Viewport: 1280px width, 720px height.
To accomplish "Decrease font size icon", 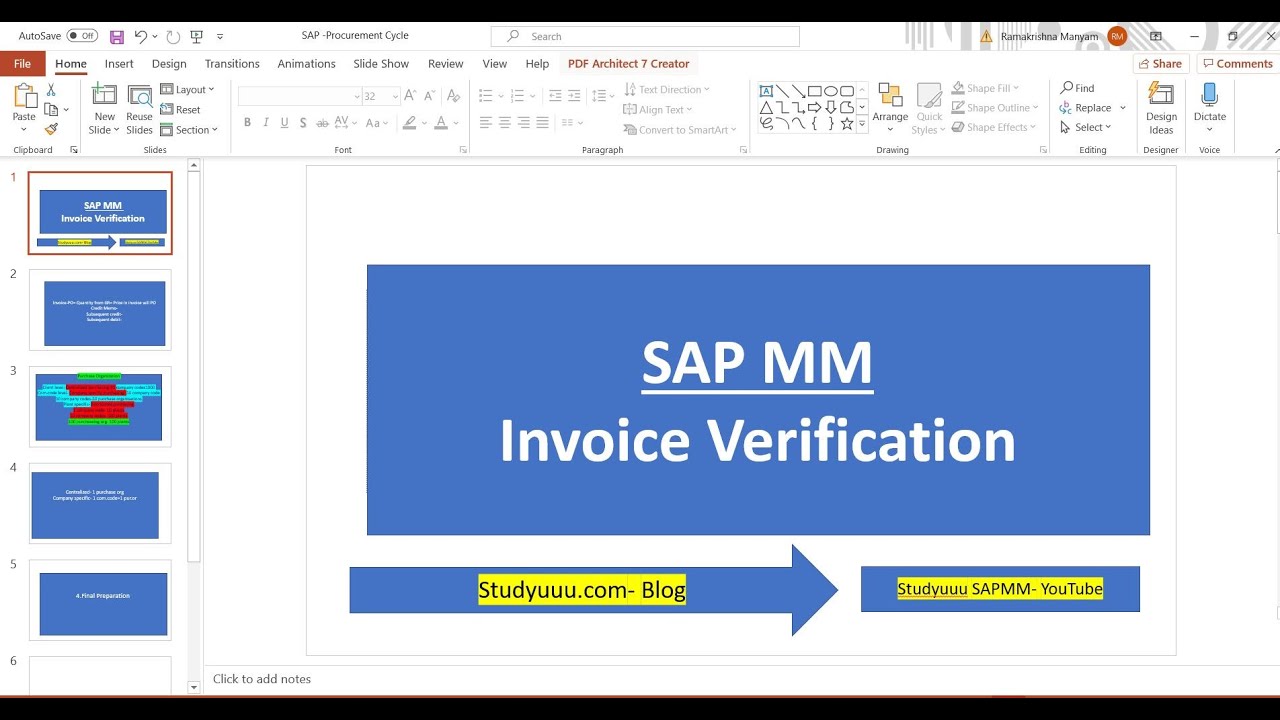I will [x=430, y=96].
